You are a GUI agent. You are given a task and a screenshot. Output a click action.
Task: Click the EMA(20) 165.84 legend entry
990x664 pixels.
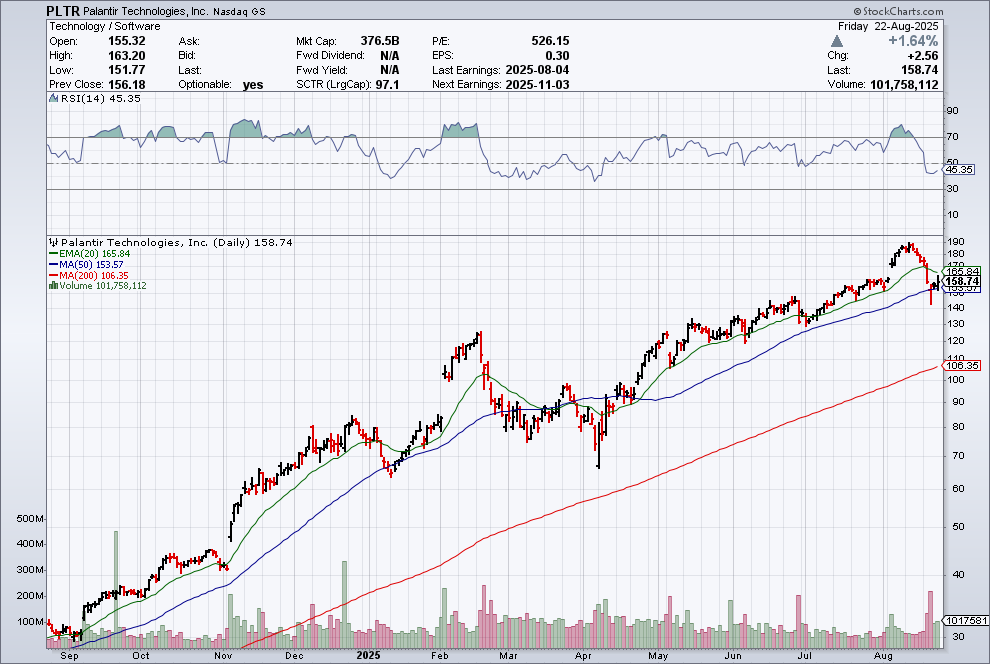pos(95,254)
